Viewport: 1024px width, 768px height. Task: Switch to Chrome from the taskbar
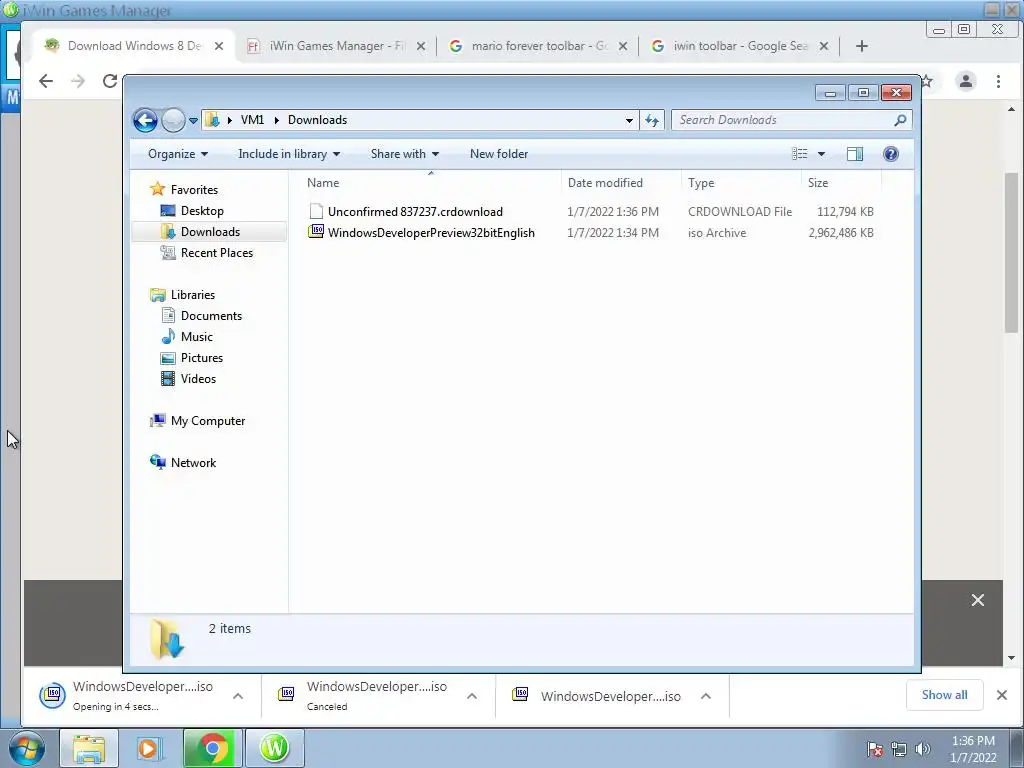(212, 748)
